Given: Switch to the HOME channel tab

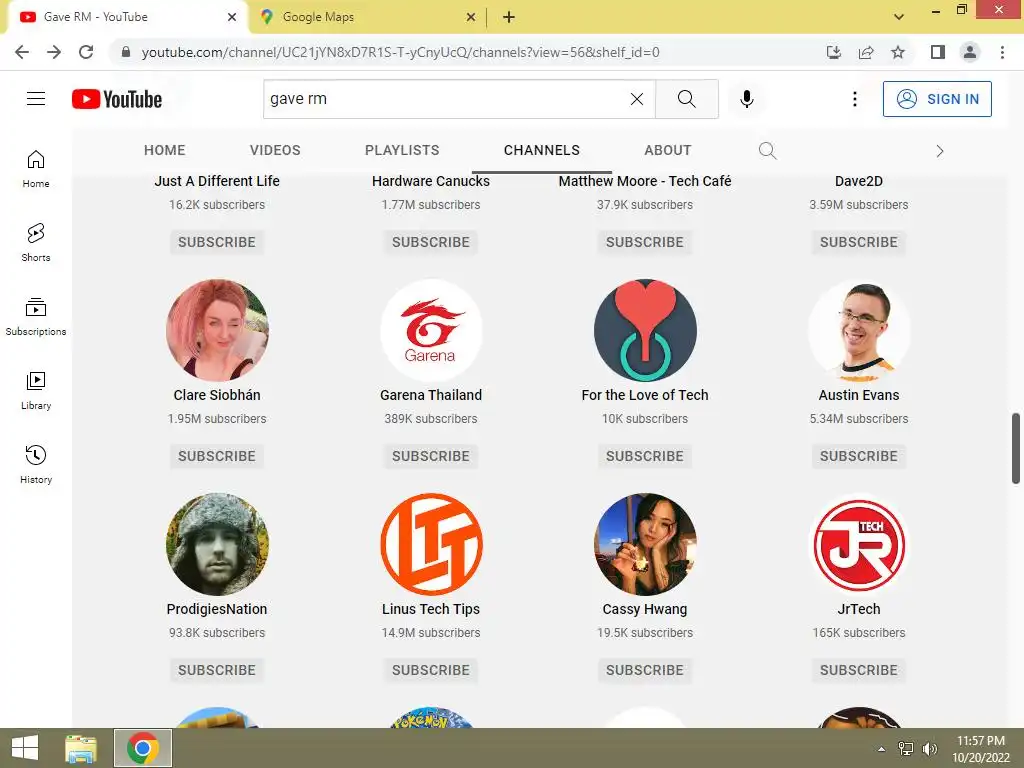Looking at the screenshot, I should pyautogui.click(x=165, y=150).
